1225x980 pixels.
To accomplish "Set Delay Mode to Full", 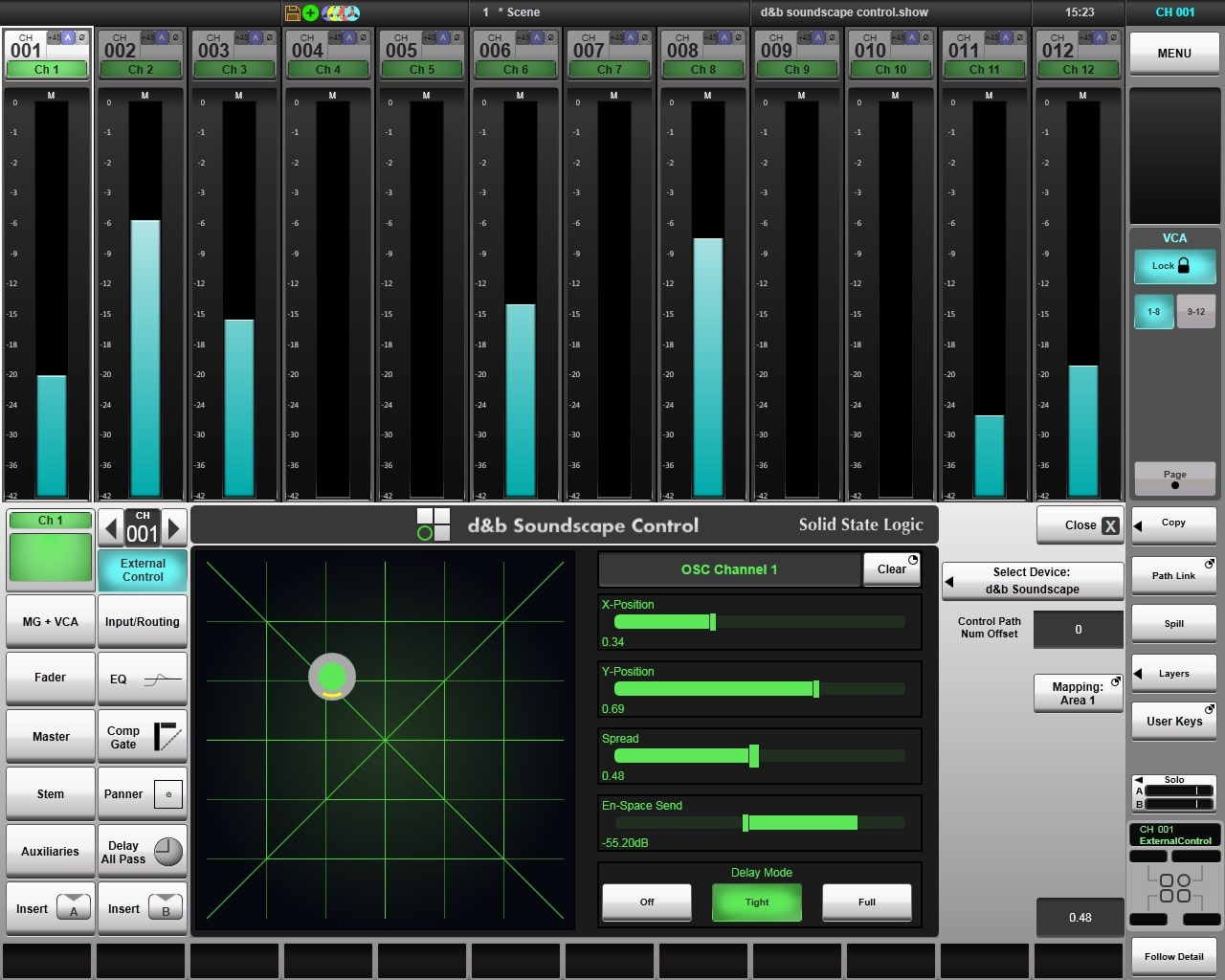I will pyautogui.click(x=866, y=902).
